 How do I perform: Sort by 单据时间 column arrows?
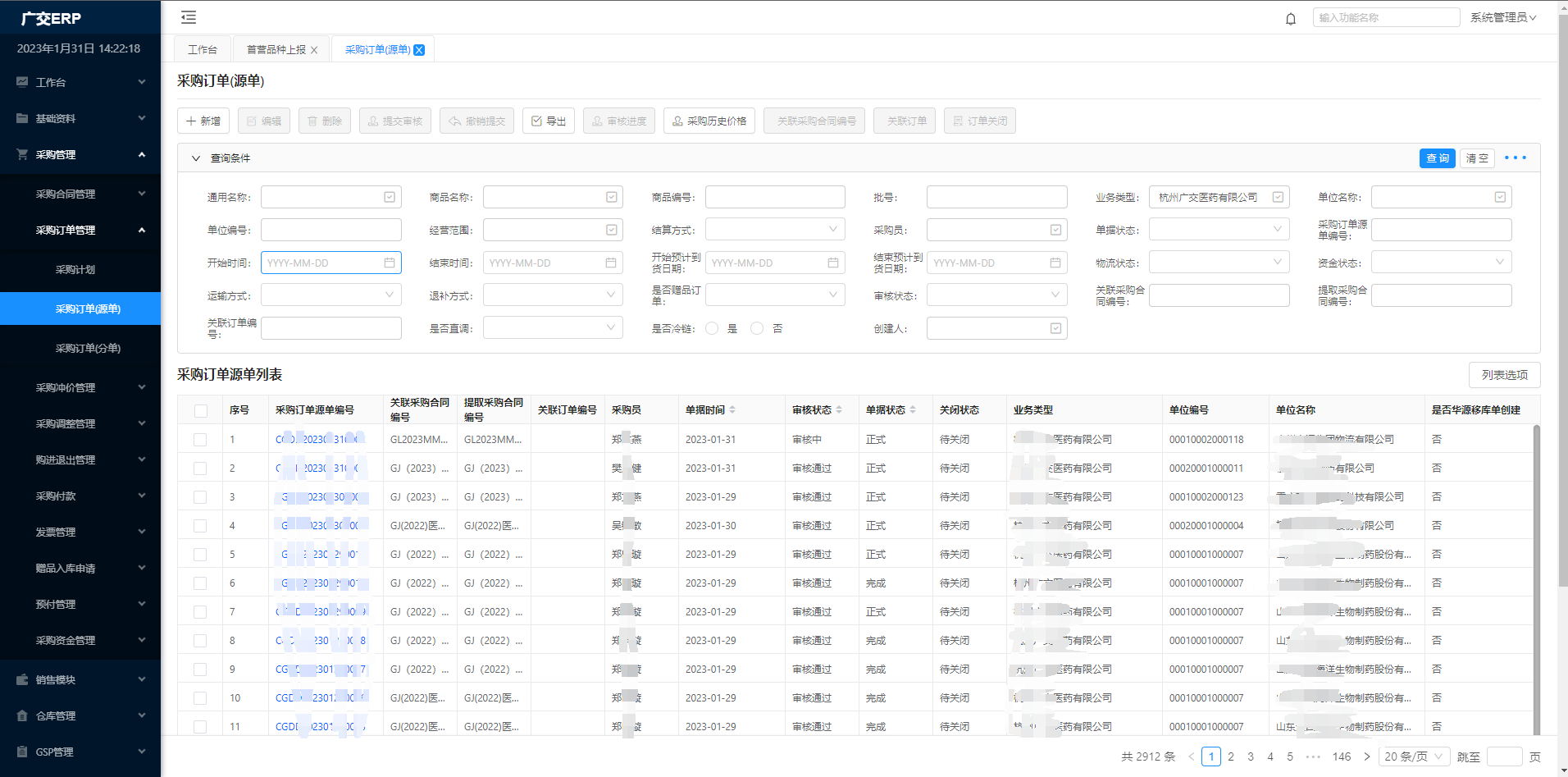tap(732, 409)
